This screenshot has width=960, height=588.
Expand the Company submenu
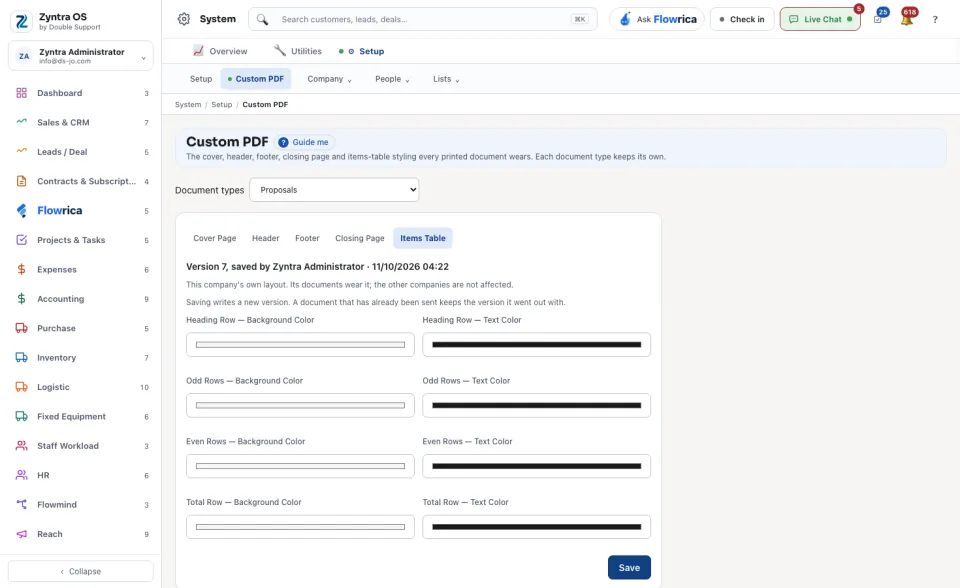(x=329, y=79)
